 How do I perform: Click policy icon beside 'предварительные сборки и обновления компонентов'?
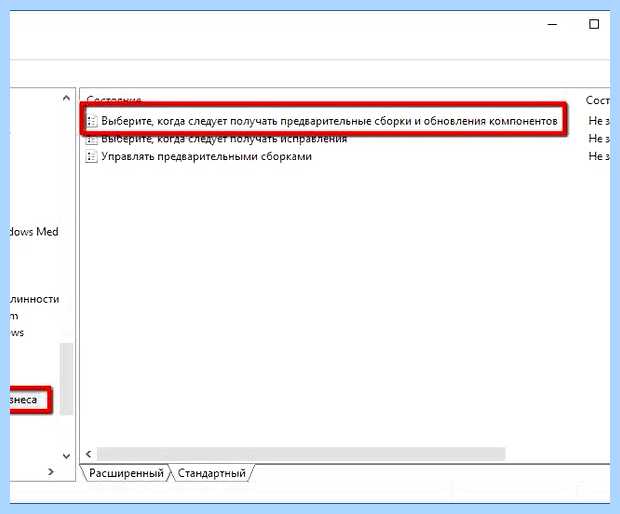[x=92, y=121]
